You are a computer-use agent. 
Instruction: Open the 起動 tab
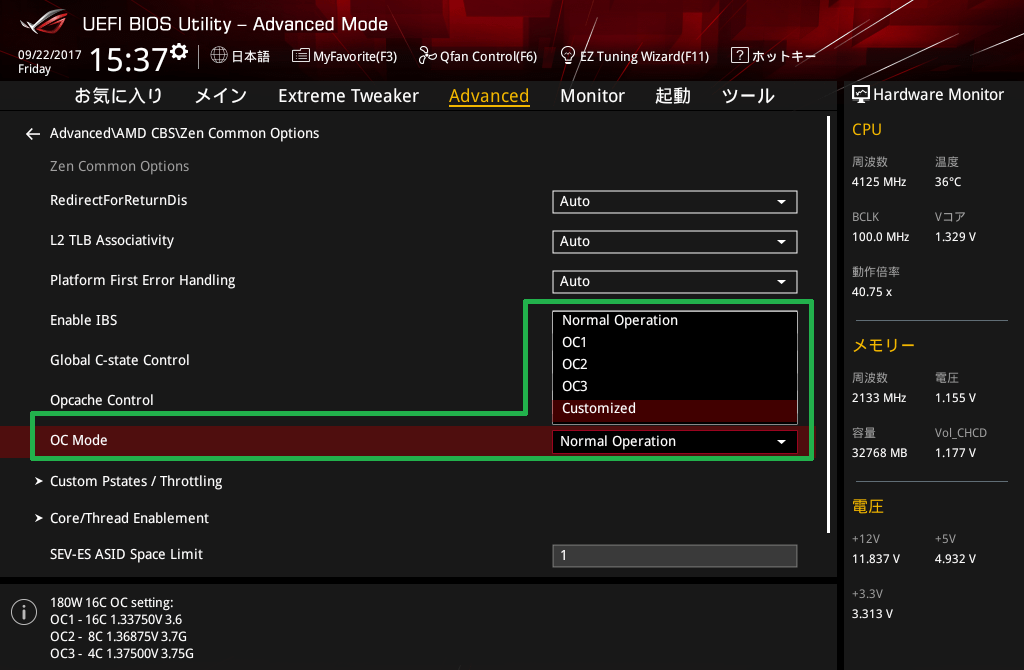673,96
